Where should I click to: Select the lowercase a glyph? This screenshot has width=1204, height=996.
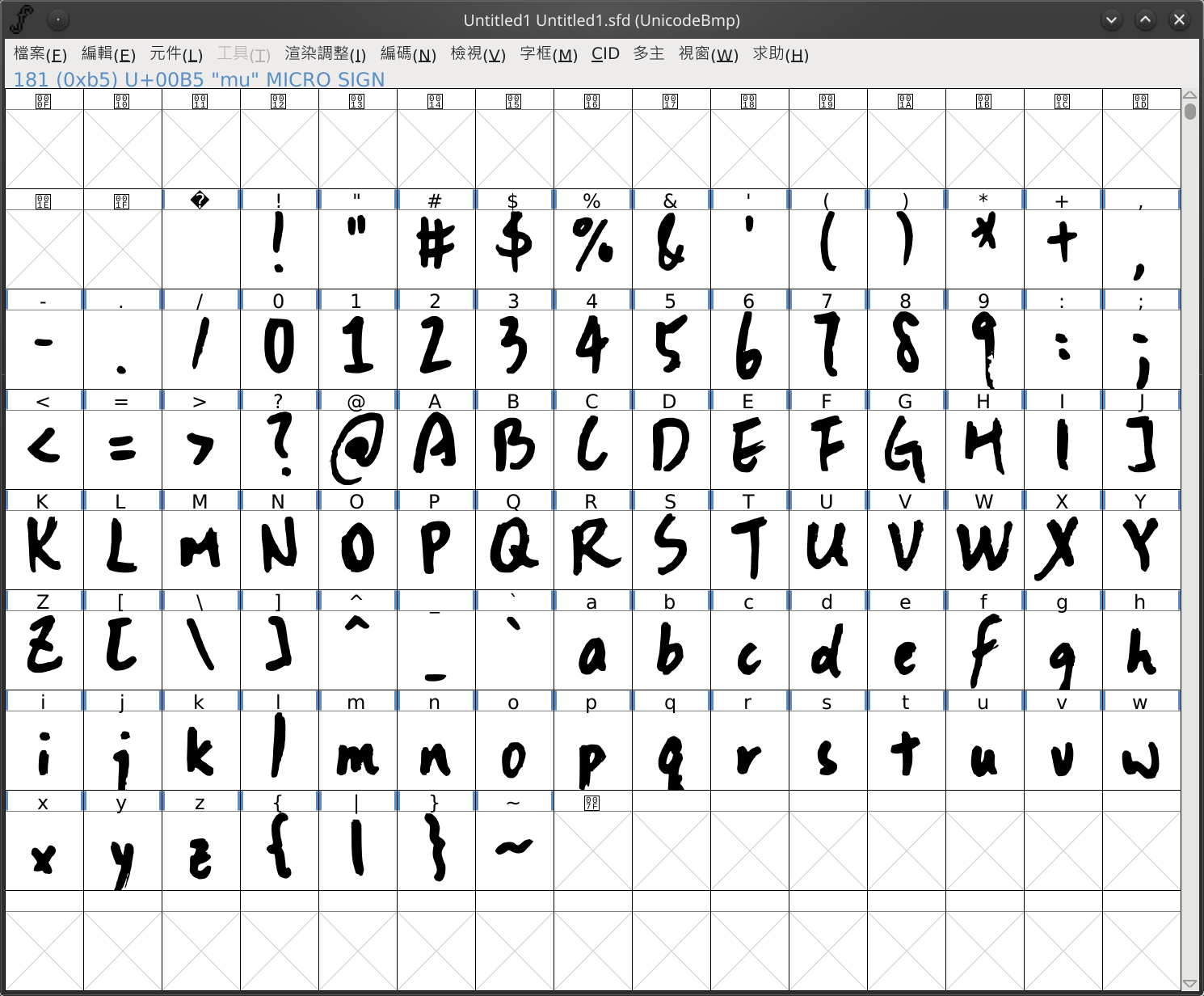[x=592, y=650]
